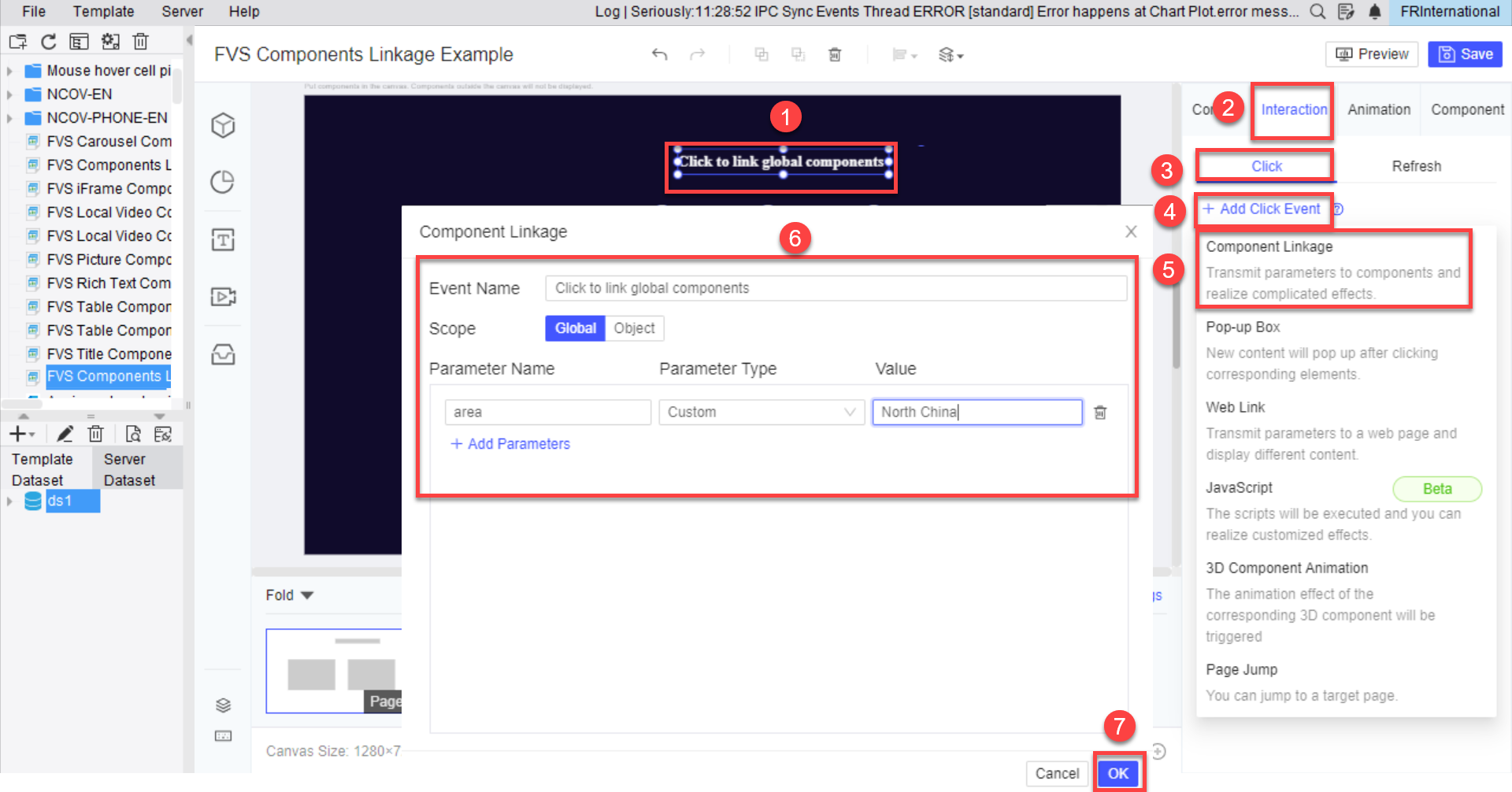Select the 3D component tool in canvas toolbar
Image resolution: width=1512 pixels, height=792 pixels.
click(223, 125)
